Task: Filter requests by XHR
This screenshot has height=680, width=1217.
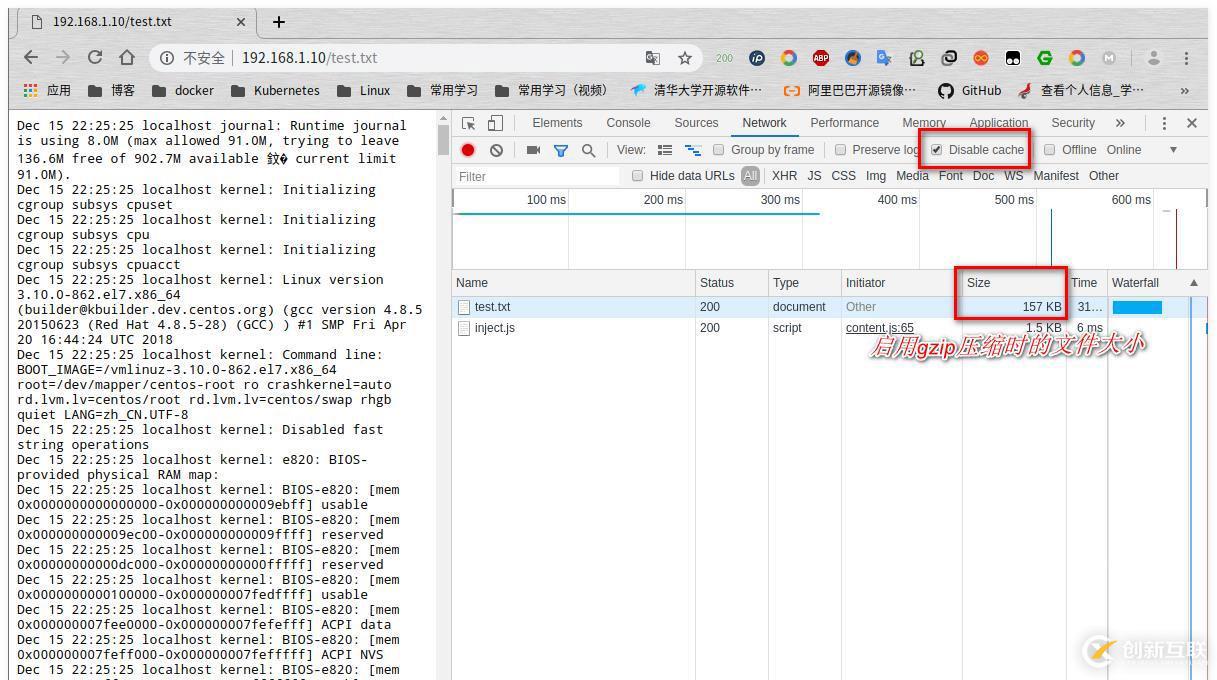Action: click(784, 176)
